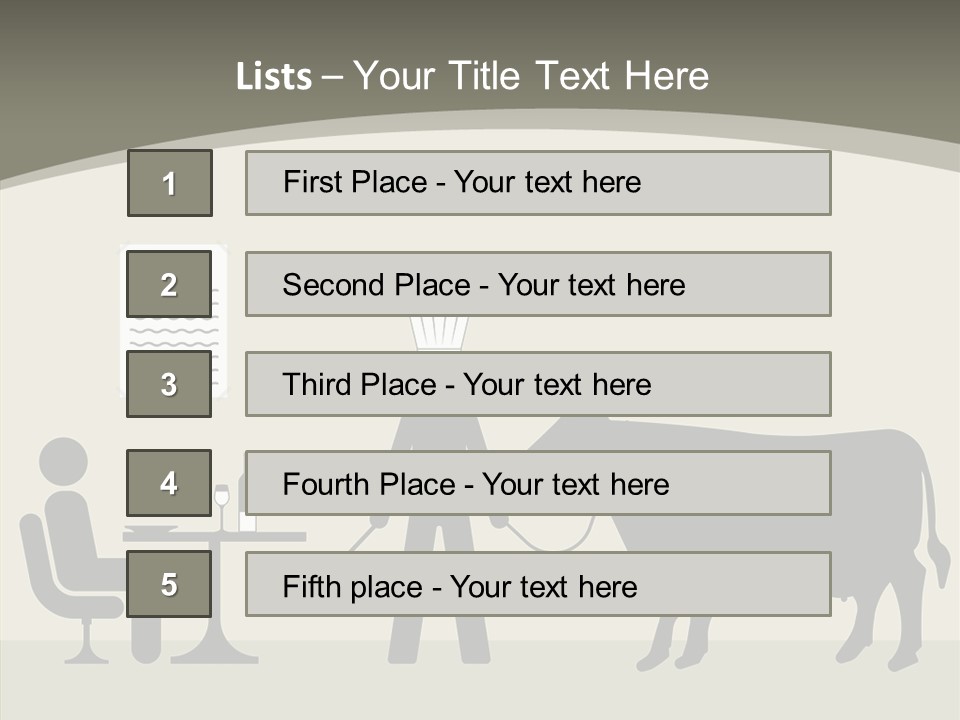Select the Fourth Place text bar
Image resolution: width=960 pixels, height=720 pixels.
tap(538, 484)
